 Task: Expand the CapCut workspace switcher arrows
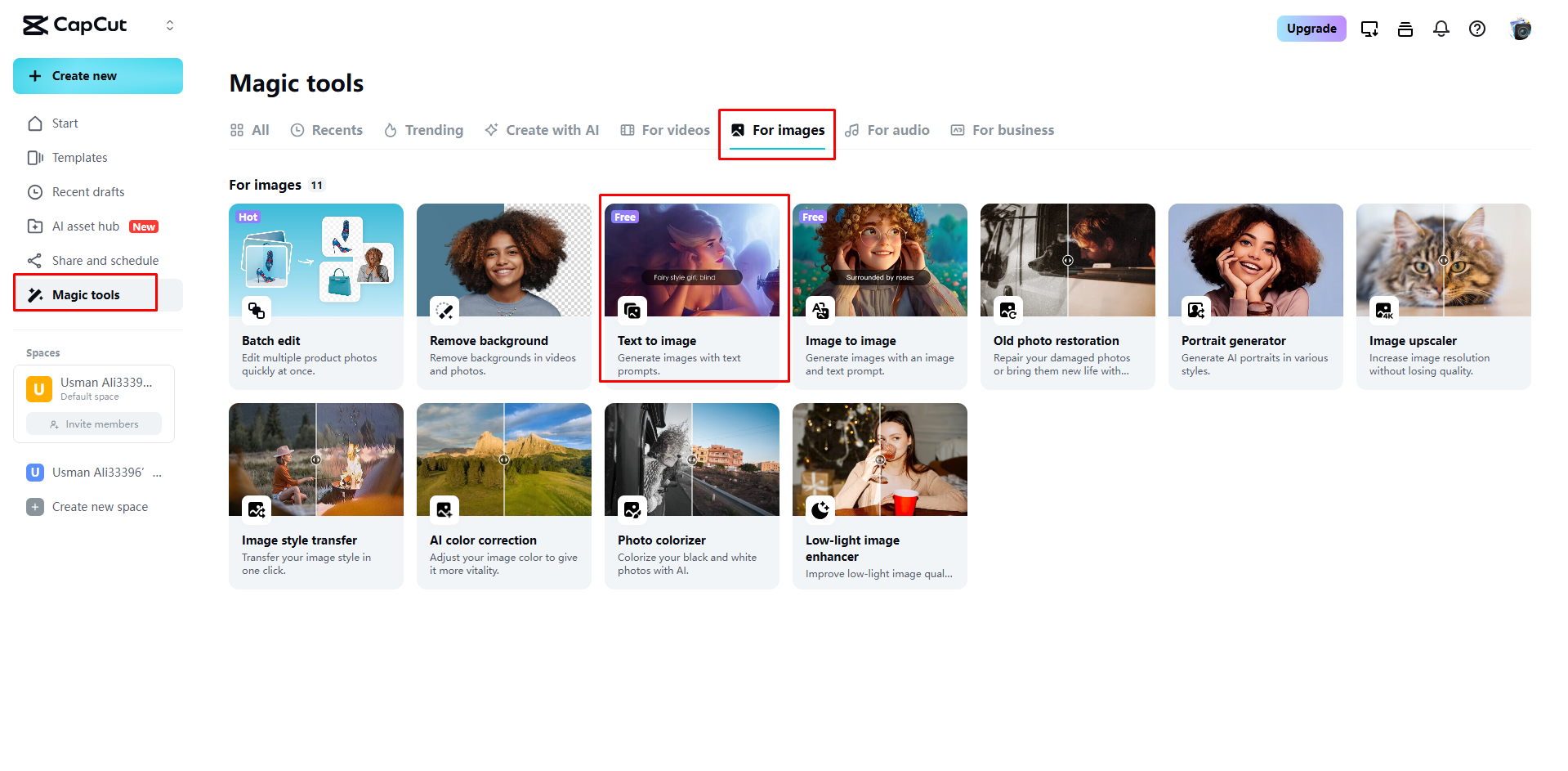[x=170, y=25]
